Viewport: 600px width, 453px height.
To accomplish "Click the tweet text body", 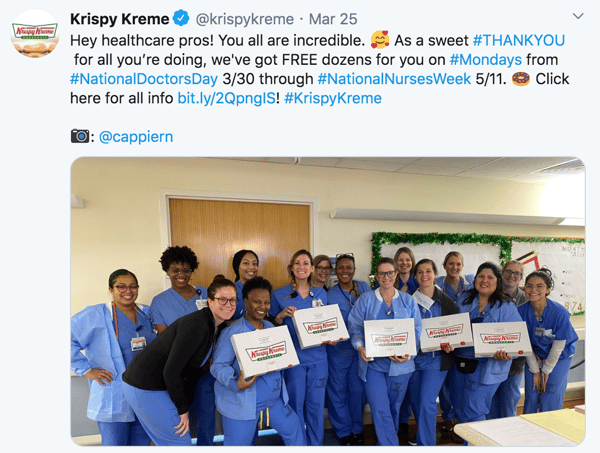I will 320,69.
